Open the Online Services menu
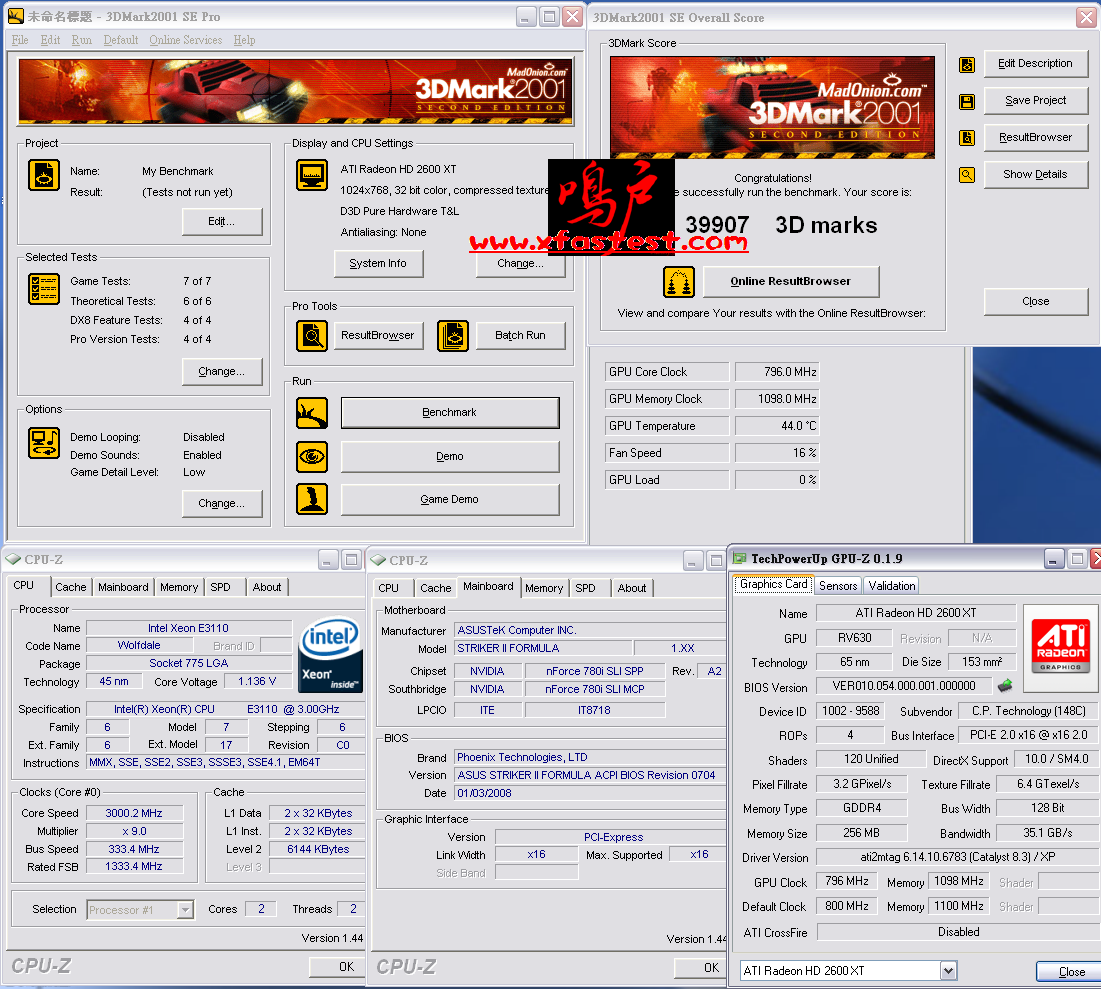This screenshot has height=989, width=1101. click(185, 40)
